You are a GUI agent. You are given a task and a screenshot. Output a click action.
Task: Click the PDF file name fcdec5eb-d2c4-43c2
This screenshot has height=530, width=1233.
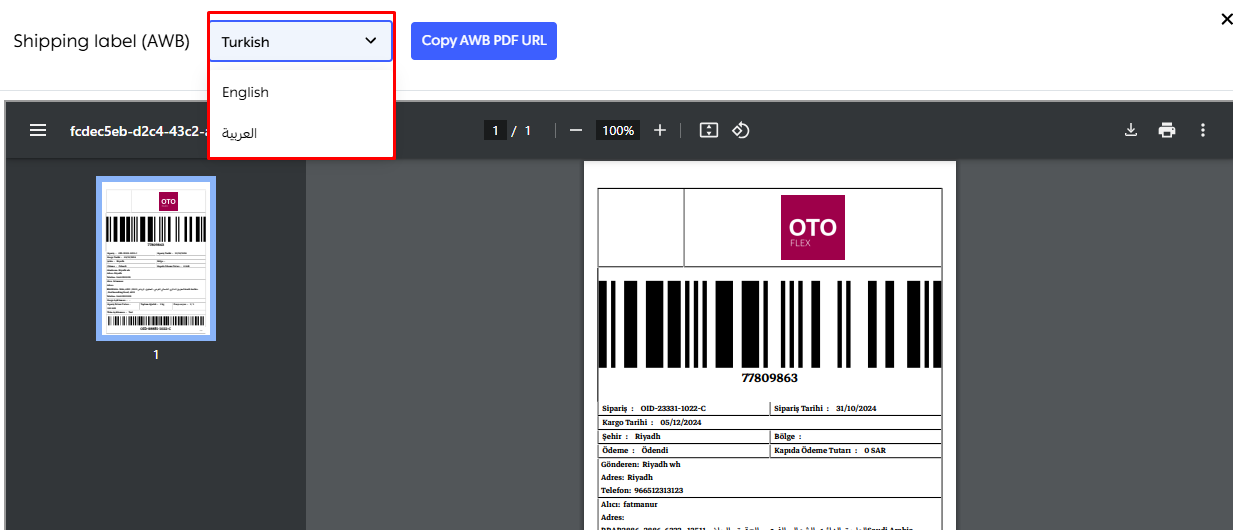click(137, 131)
